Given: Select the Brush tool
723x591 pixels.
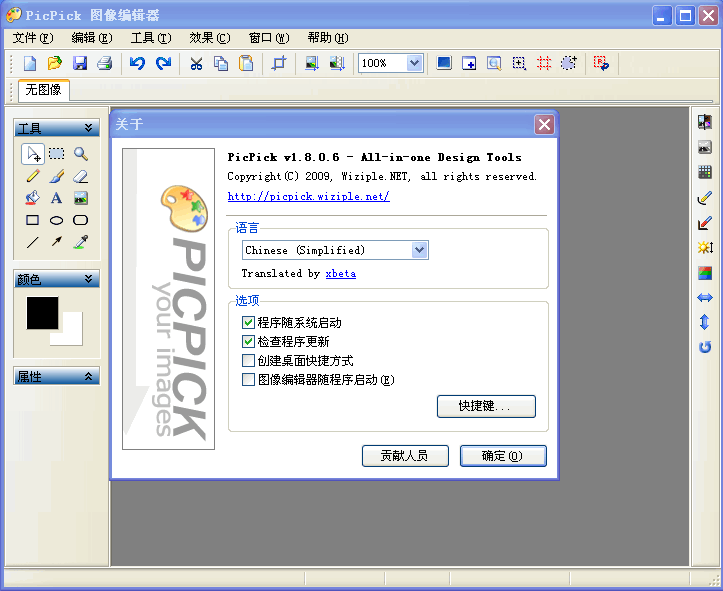Looking at the screenshot, I should click(56, 176).
